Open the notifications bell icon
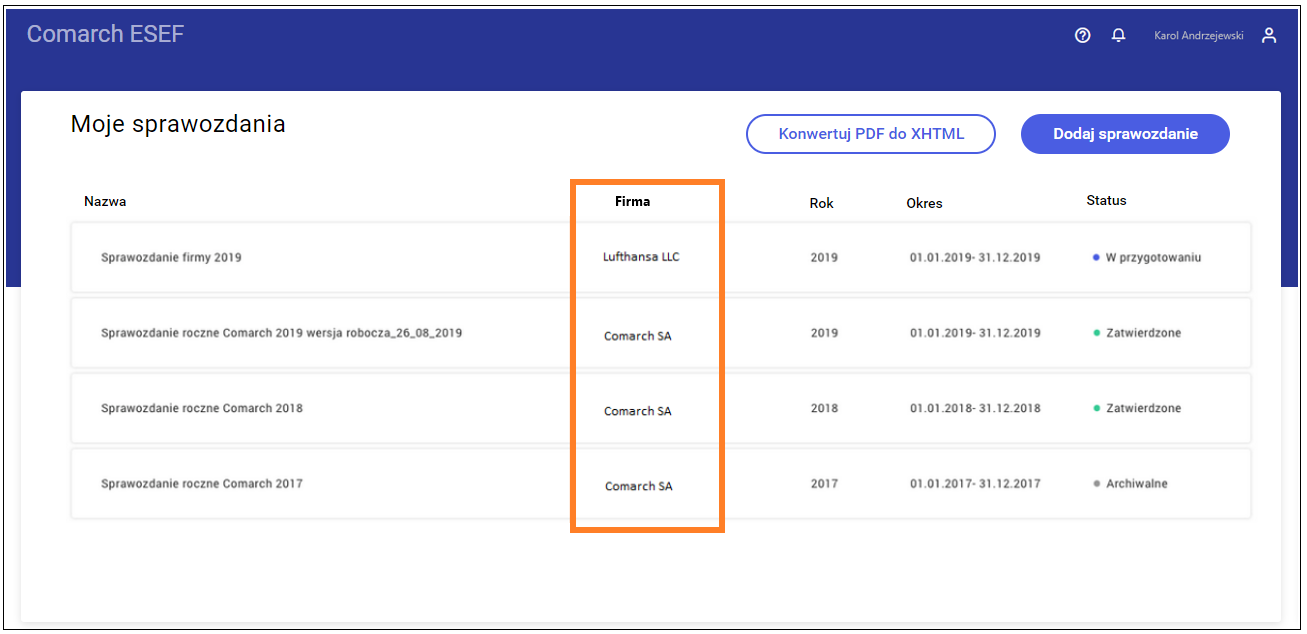Viewport: 1307px width, 634px height. [1118, 35]
